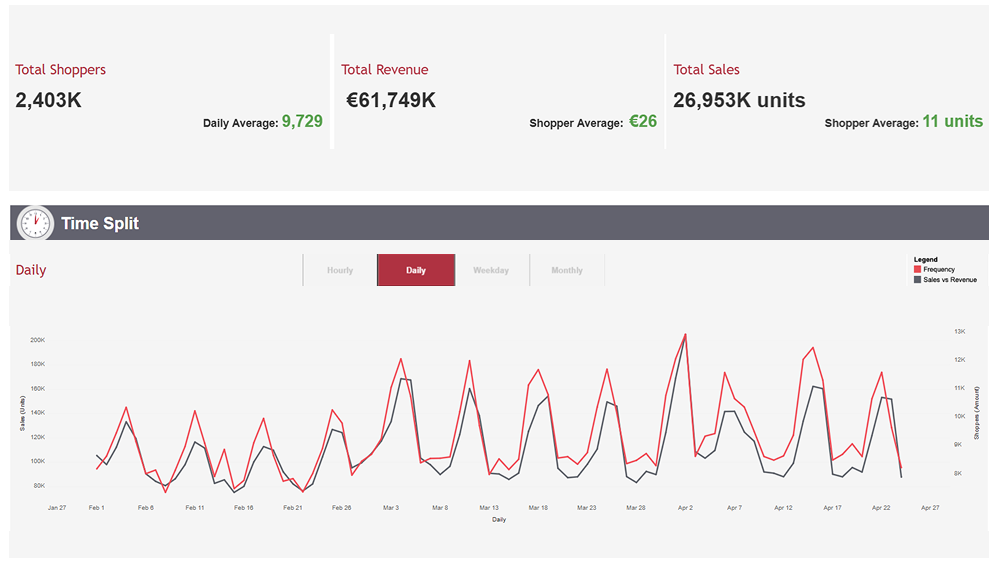
Task: Click the clock icon beside Time Split
Action: coord(35,223)
